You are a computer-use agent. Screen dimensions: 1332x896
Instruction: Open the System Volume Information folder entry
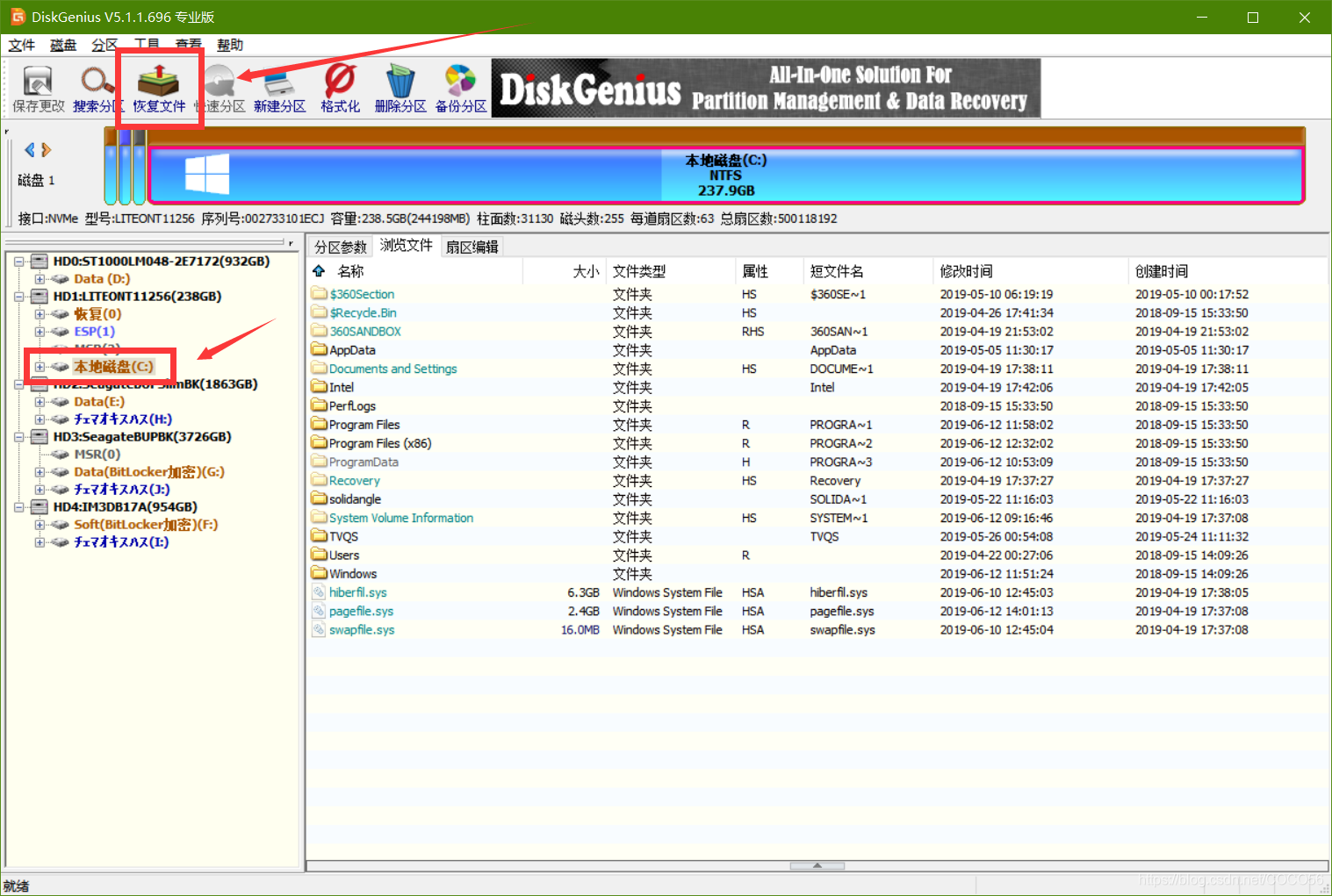click(x=400, y=518)
